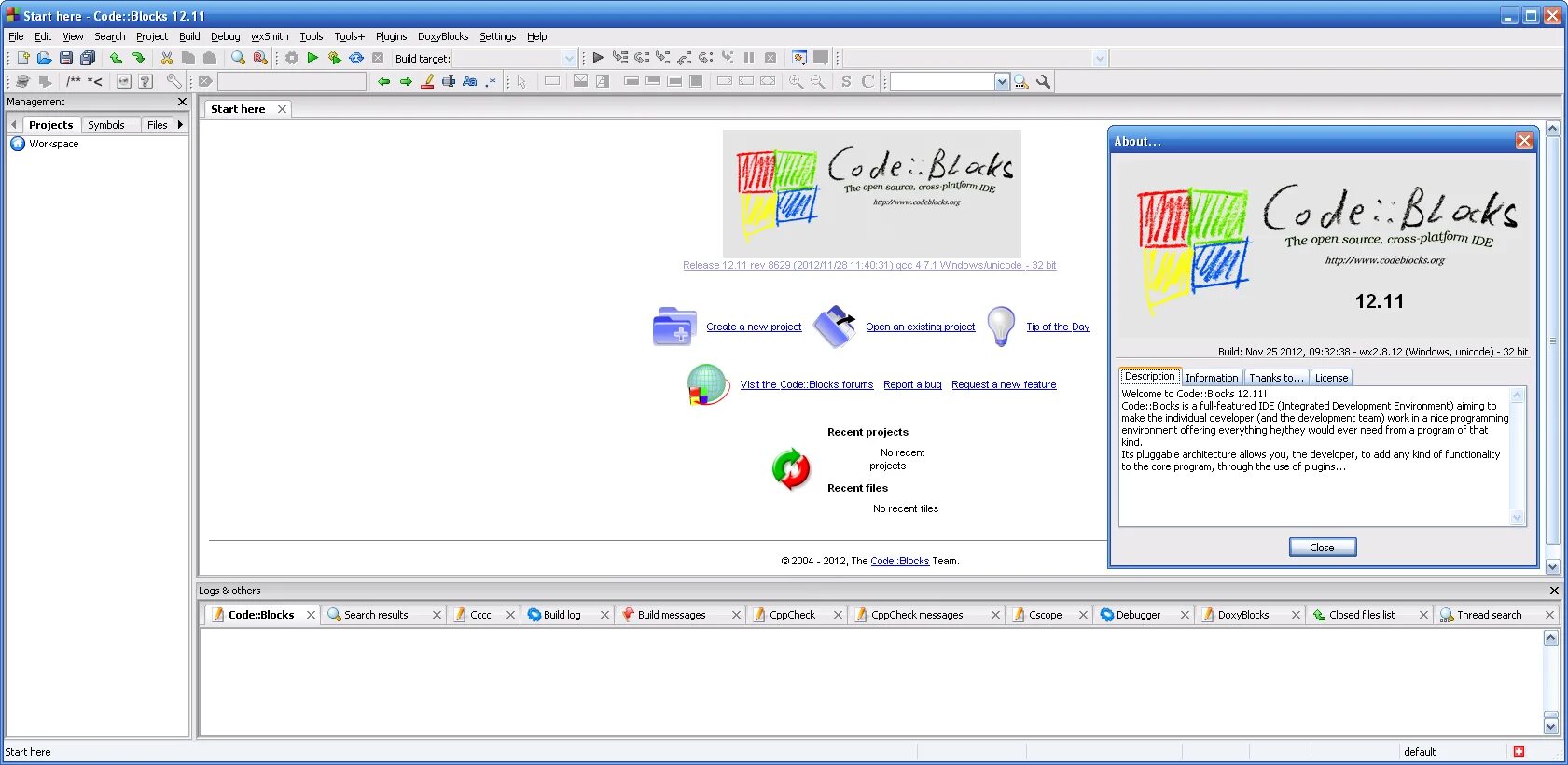Click the S source toggle icon
Screen dimensions: 1568x765
pyautogui.click(x=846, y=81)
